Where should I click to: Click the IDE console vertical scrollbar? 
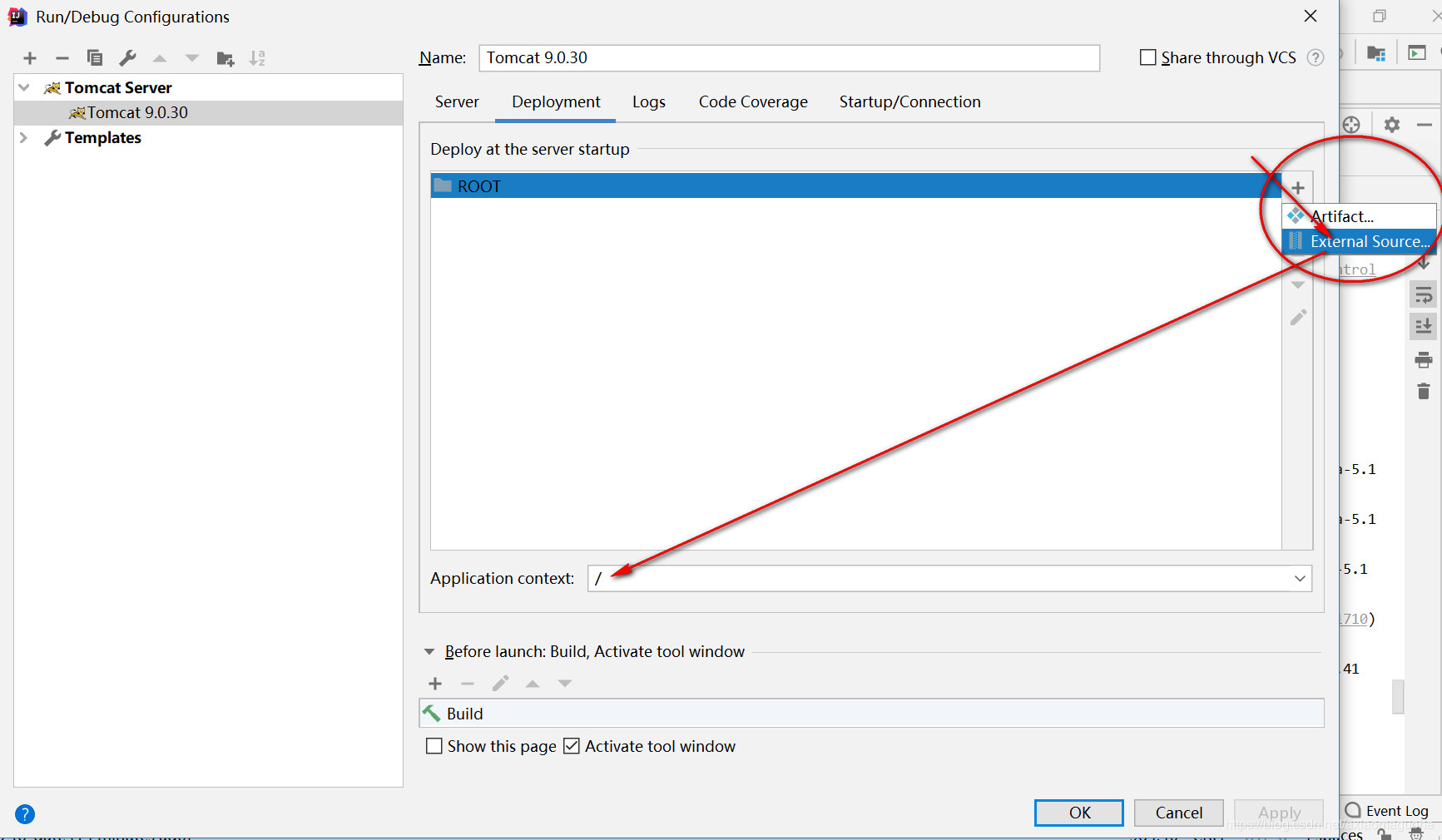[x=1398, y=697]
